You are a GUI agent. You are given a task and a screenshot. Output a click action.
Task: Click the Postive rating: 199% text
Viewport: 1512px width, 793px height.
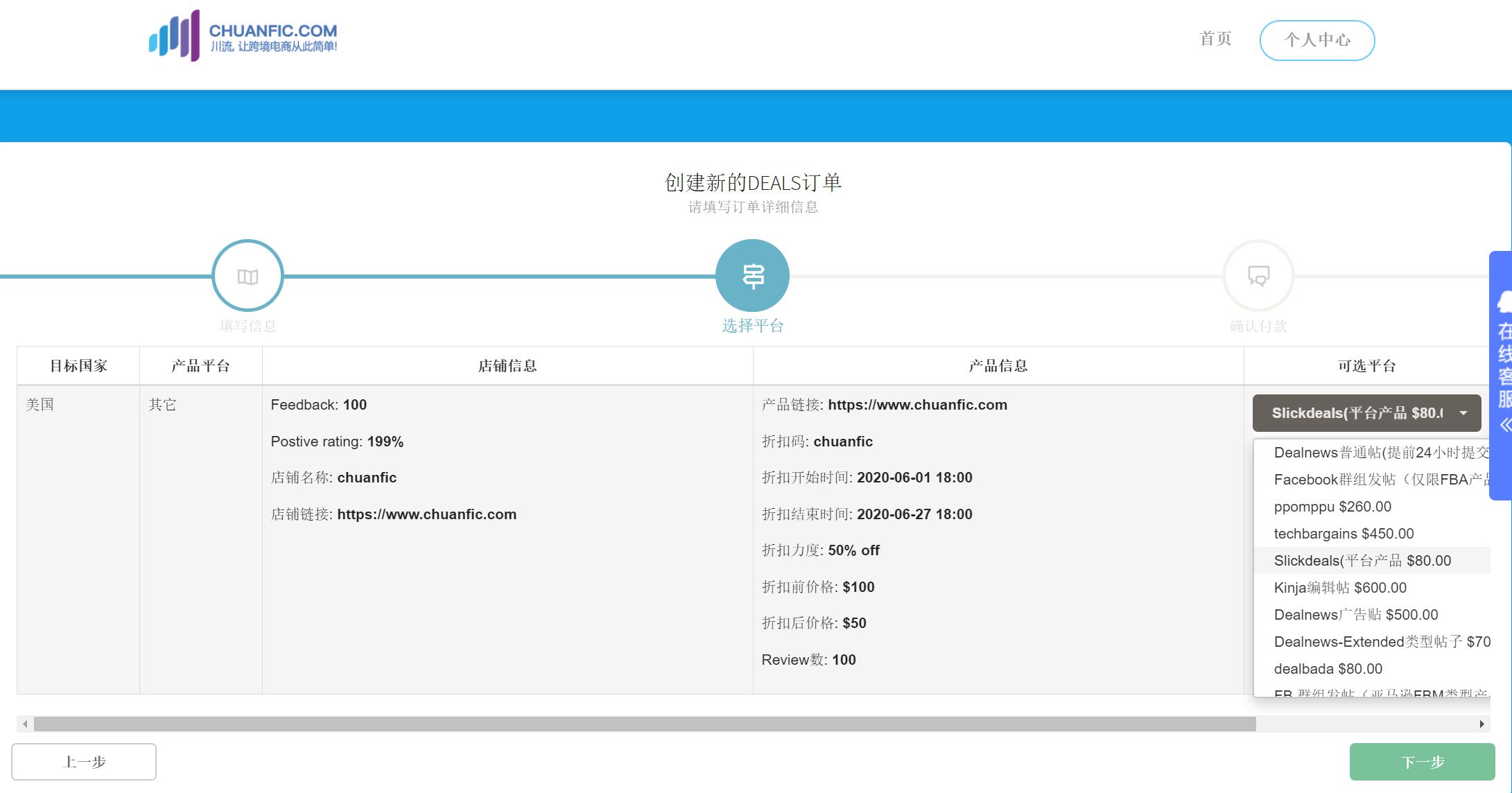coord(337,442)
